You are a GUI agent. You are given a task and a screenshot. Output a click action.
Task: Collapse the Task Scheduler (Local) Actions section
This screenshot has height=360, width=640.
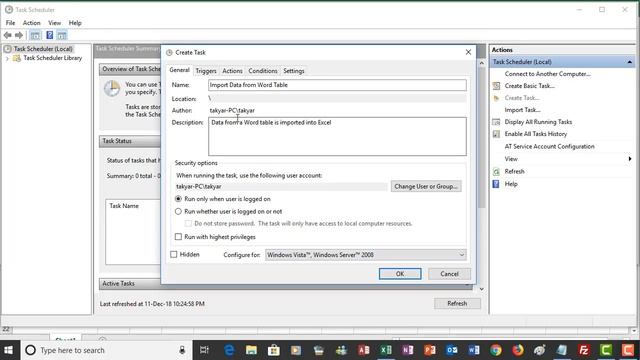point(630,62)
